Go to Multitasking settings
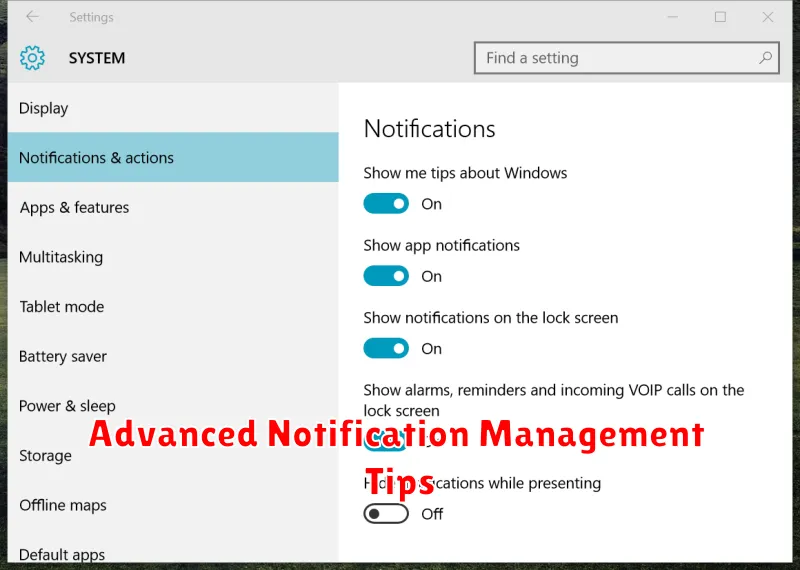This screenshot has height=570, width=800. (x=173, y=257)
